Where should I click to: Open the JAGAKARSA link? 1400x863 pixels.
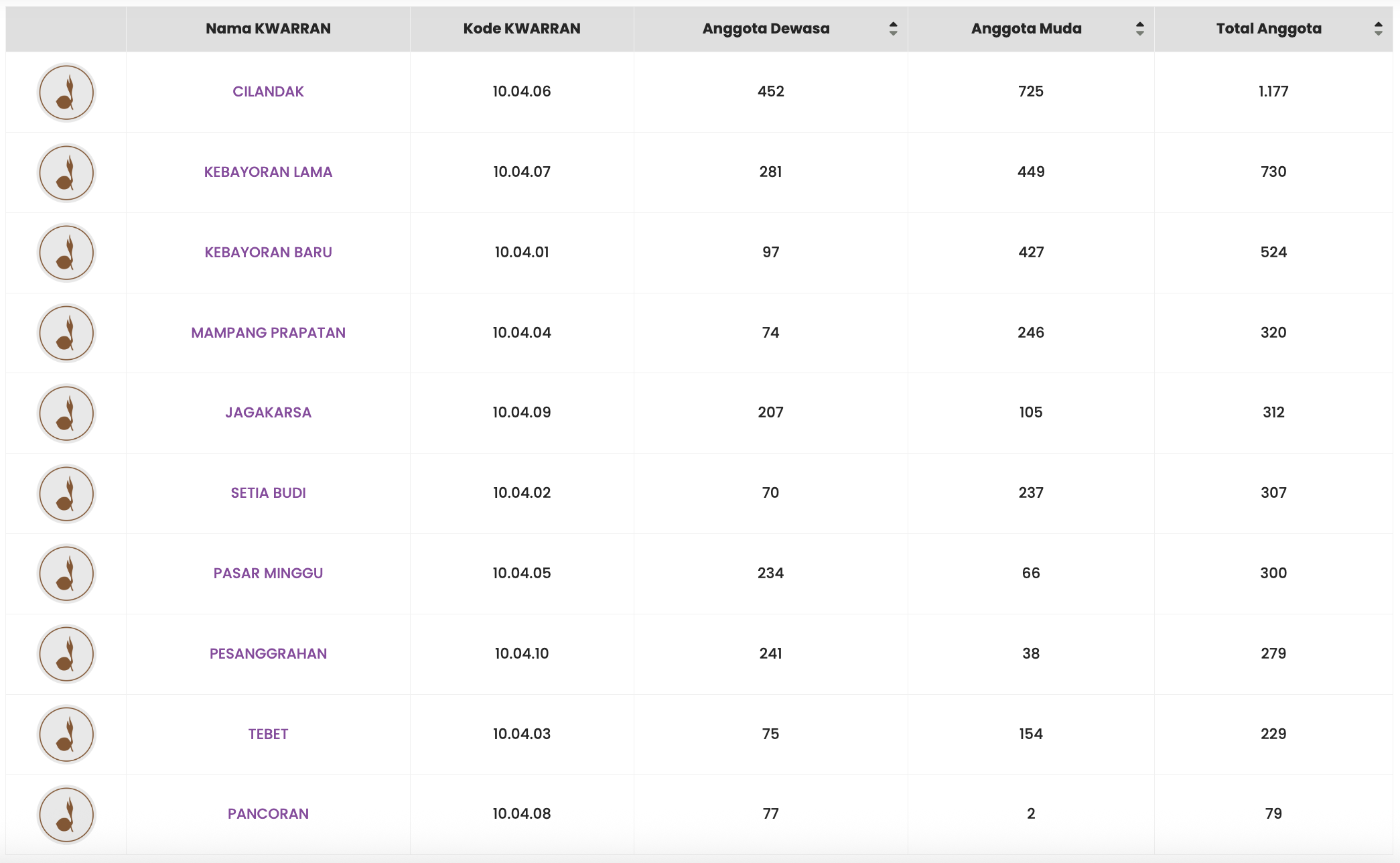pyautogui.click(x=268, y=413)
